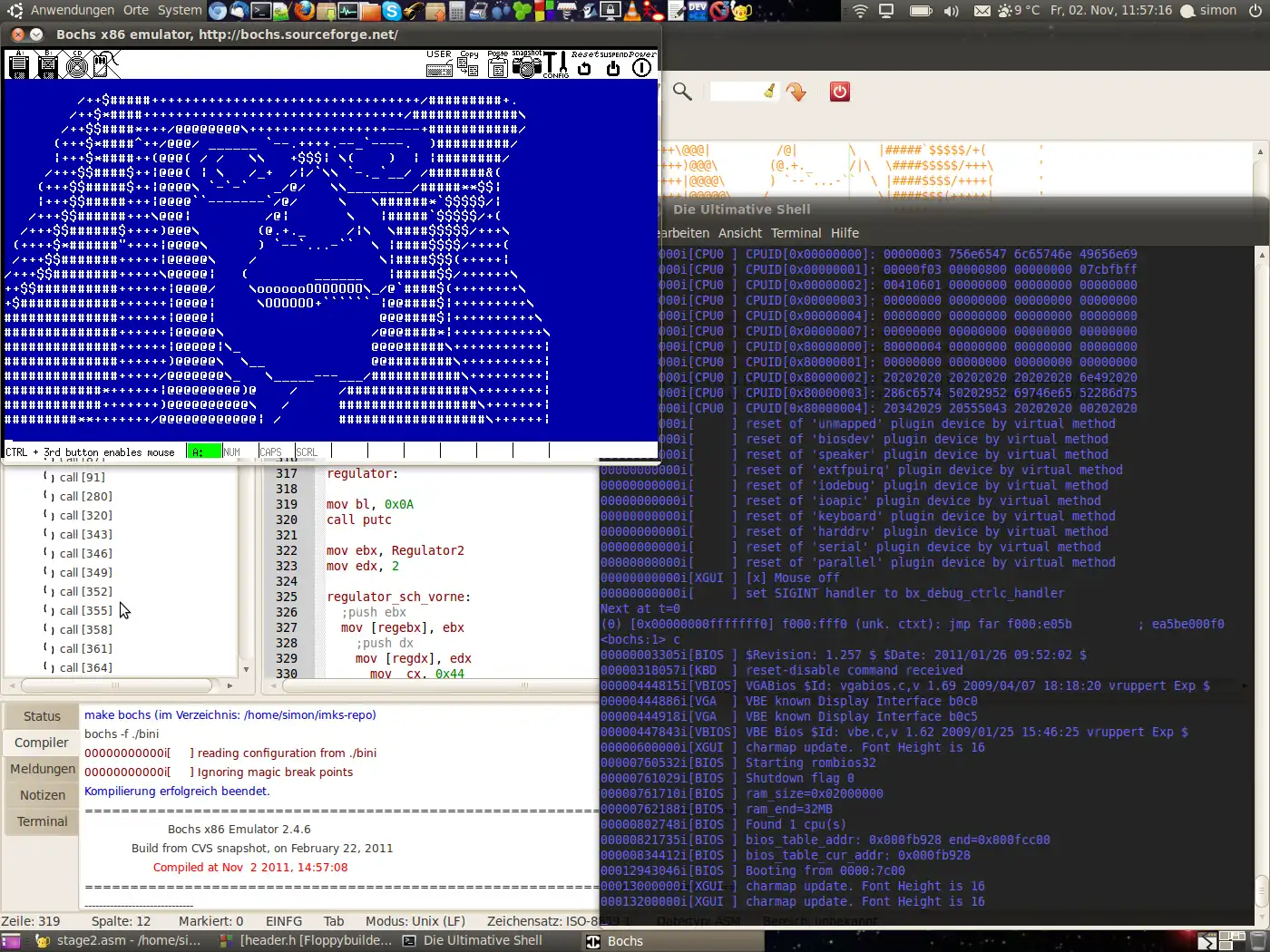This screenshot has width=1270, height=952.
Task: Click the red quit button in Geany toolbar
Action: (840, 92)
